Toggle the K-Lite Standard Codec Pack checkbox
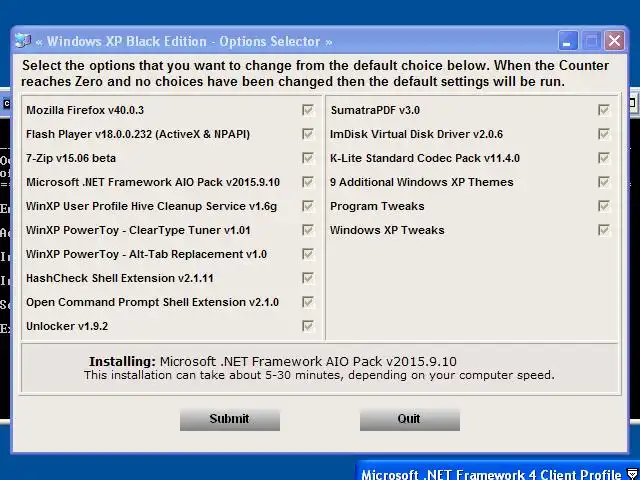Screen dimensions: 640x480 (604, 158)
